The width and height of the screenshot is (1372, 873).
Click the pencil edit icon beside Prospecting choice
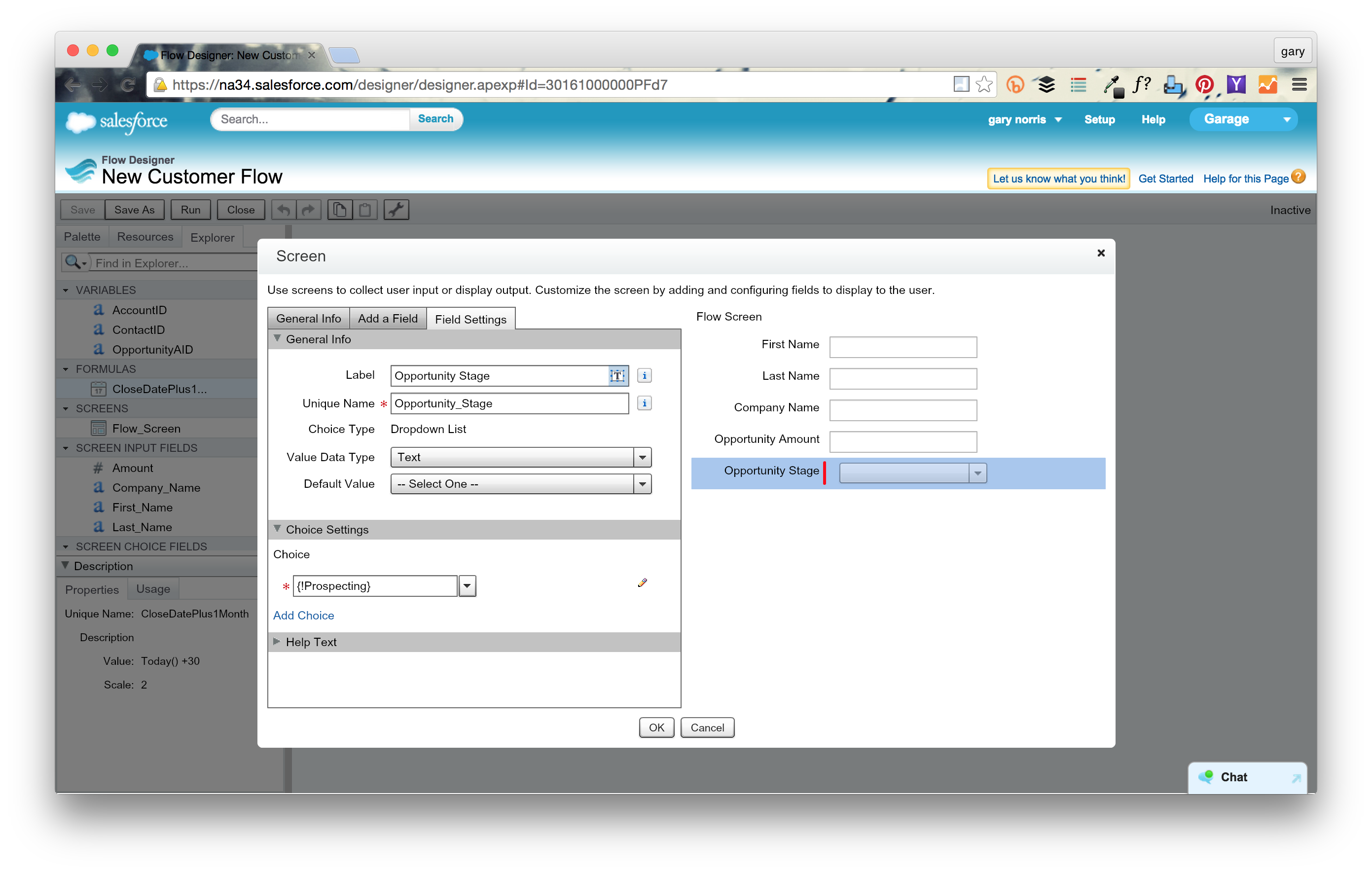(642, 582)
